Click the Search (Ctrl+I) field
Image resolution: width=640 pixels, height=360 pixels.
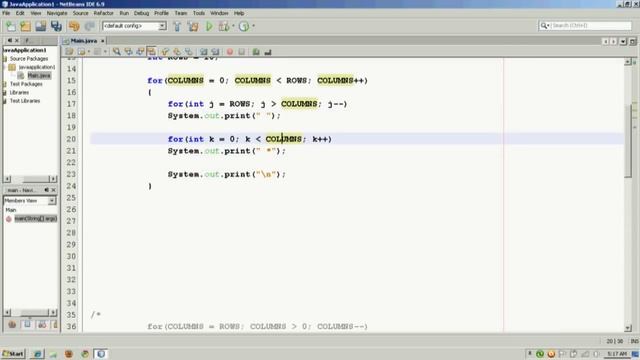[584, 25]
